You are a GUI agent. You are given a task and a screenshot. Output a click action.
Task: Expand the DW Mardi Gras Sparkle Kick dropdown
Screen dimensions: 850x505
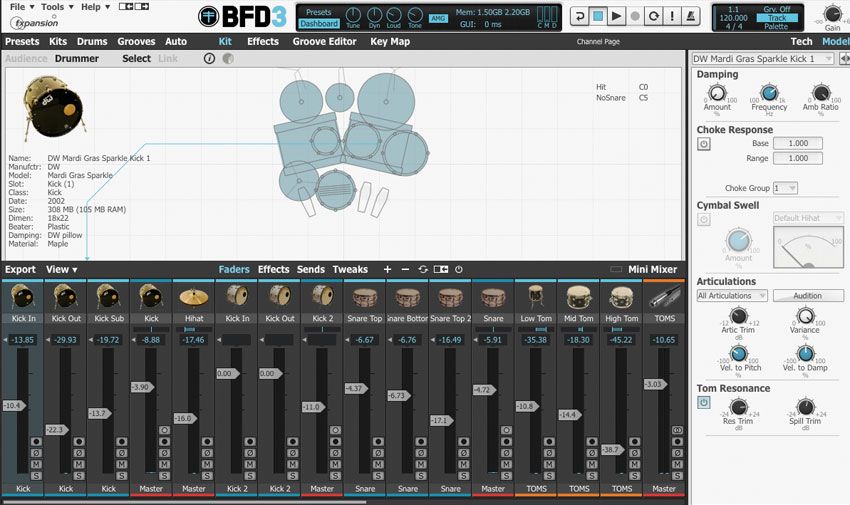click(762, 59)
